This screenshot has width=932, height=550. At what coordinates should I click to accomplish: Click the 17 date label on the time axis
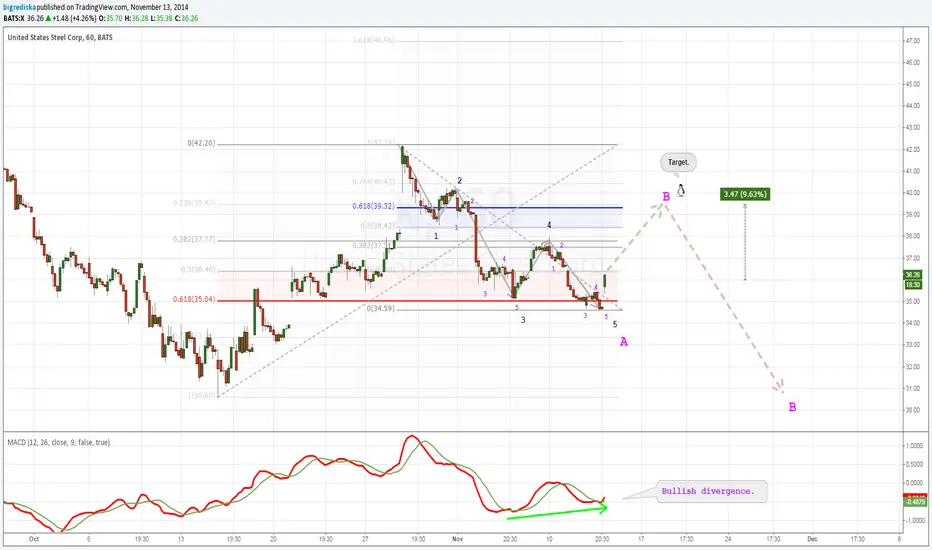[x=641, y=539]
